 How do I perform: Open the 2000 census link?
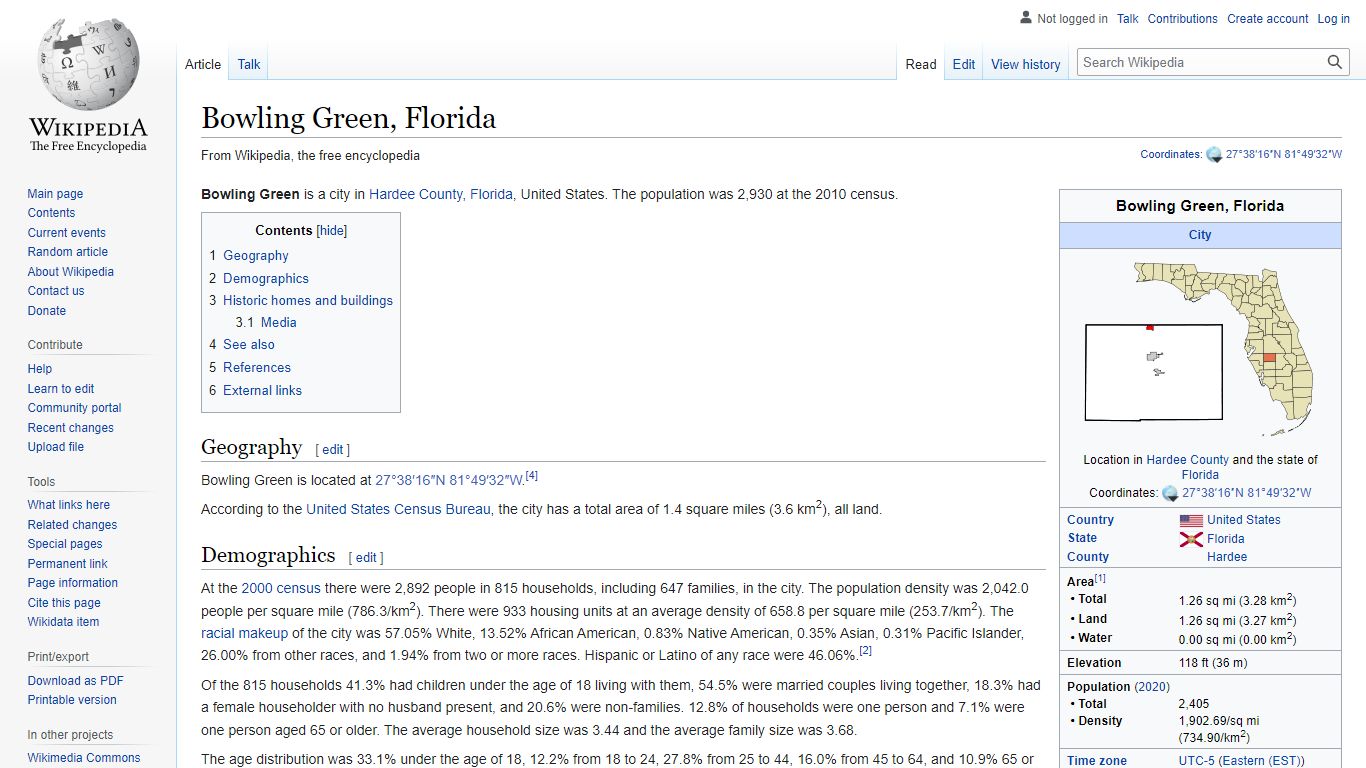tap(281, 588)
